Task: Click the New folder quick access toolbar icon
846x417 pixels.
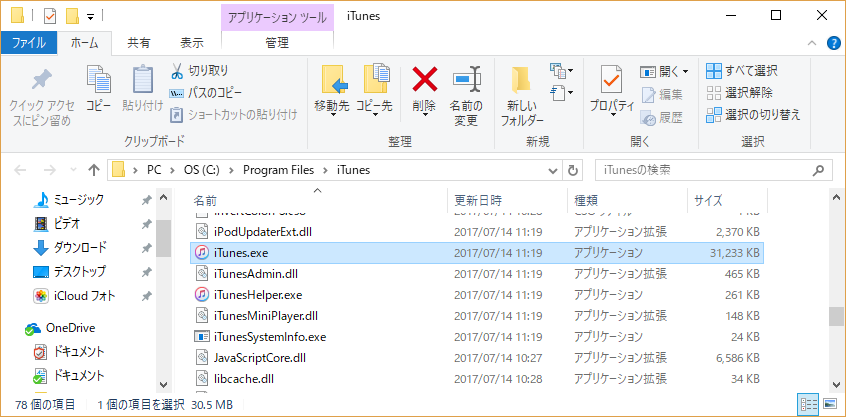Action: [72, 16]
